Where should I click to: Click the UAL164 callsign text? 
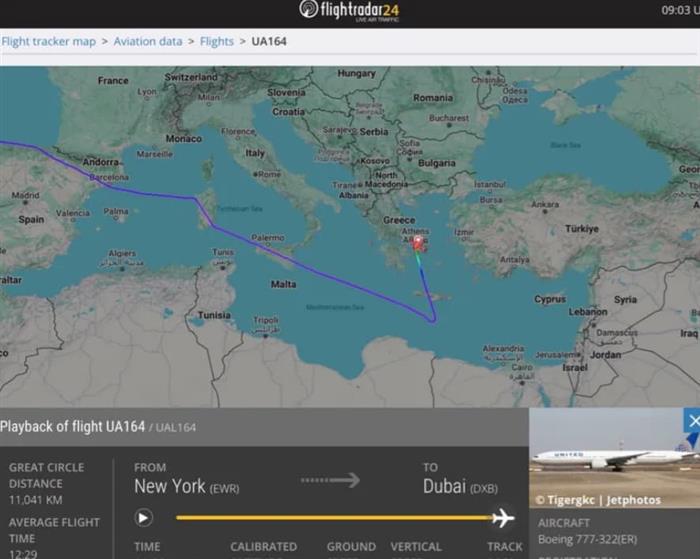click(175, 428)
